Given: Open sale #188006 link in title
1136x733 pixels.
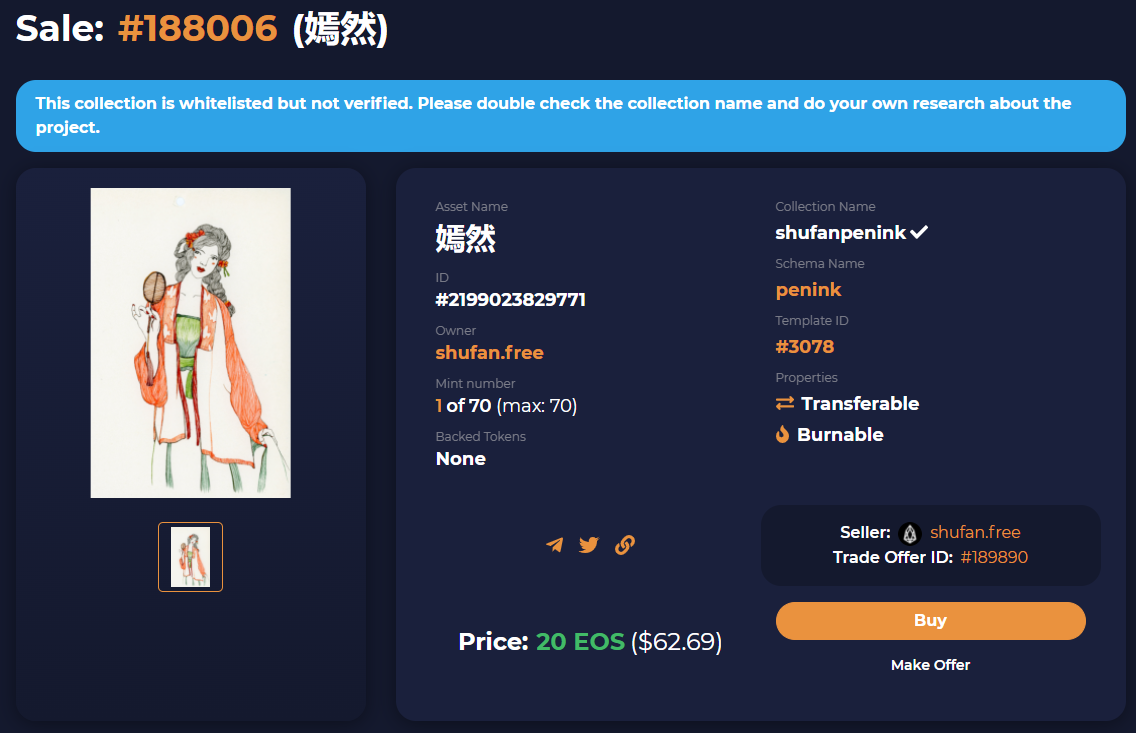Looking at the screenshot, I should 197,29.
